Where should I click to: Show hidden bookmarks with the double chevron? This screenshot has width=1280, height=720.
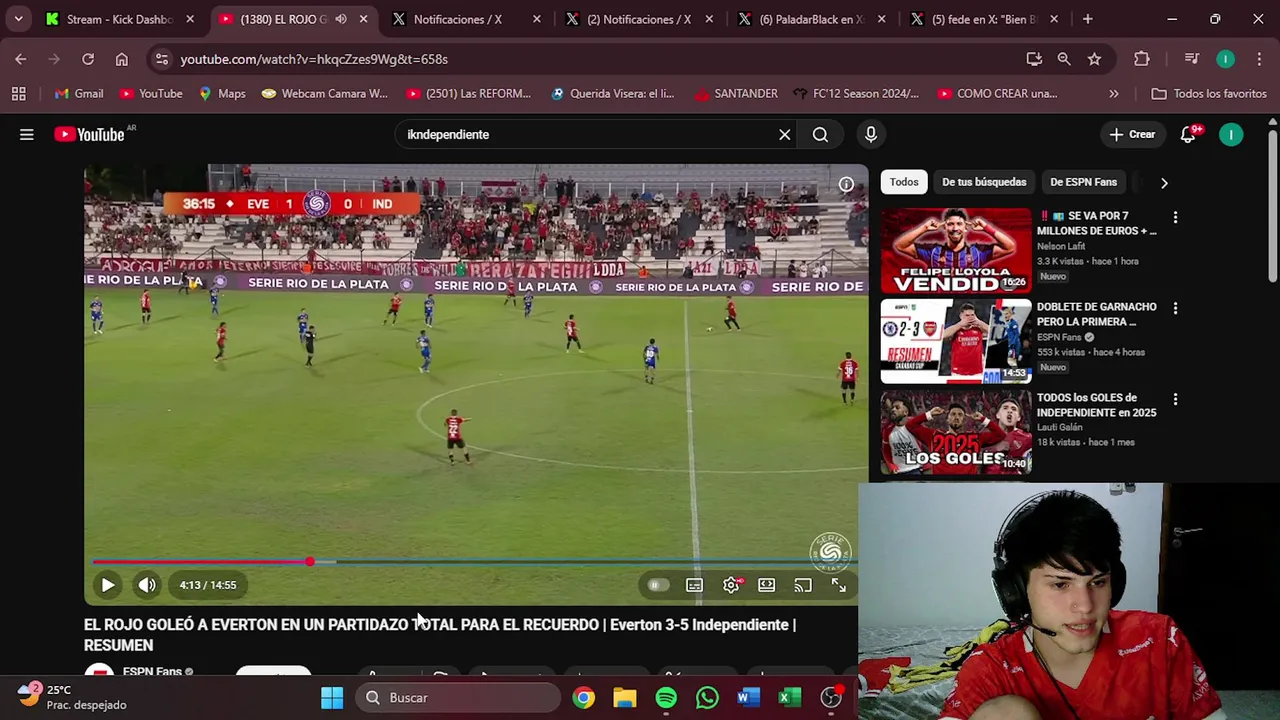(x=1113, y=94)
